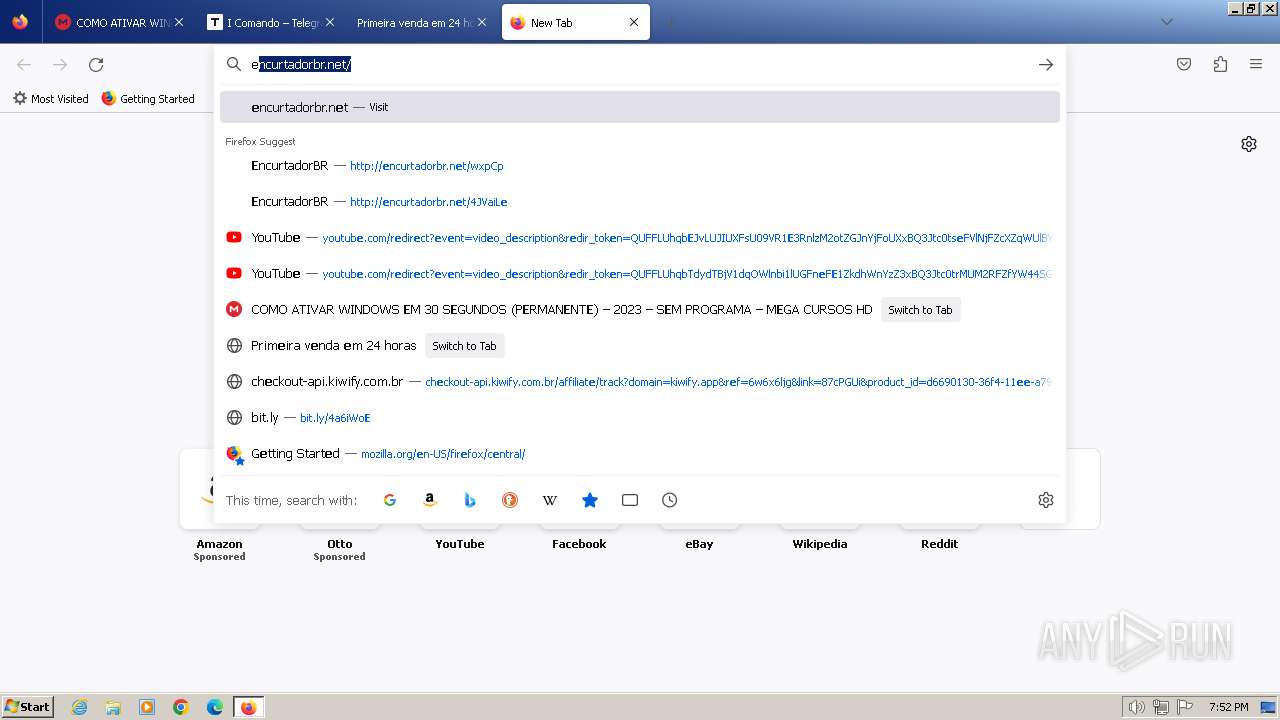Open network status in system tray
The image size is (1280, 720).
click(x=1161, y=707)
